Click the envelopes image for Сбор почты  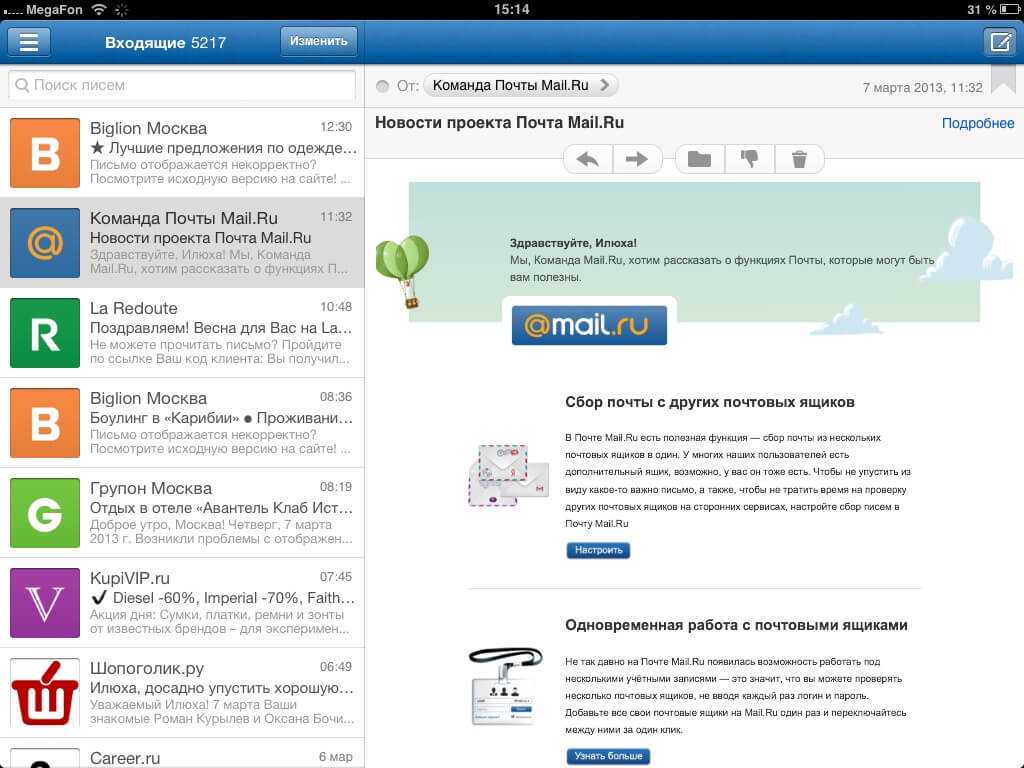[509, 475]
